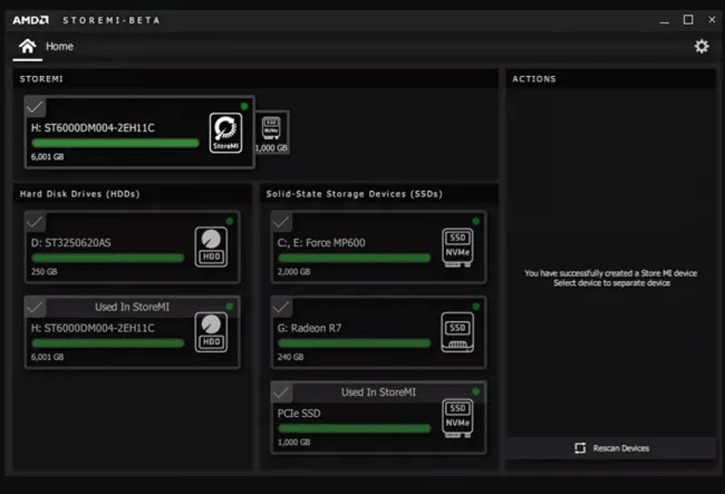Image resolution: width=725 pixels, height=494 pixels.
Task: Click green status dot on Radeon R7 card
Action: click(x=476, y=306)
